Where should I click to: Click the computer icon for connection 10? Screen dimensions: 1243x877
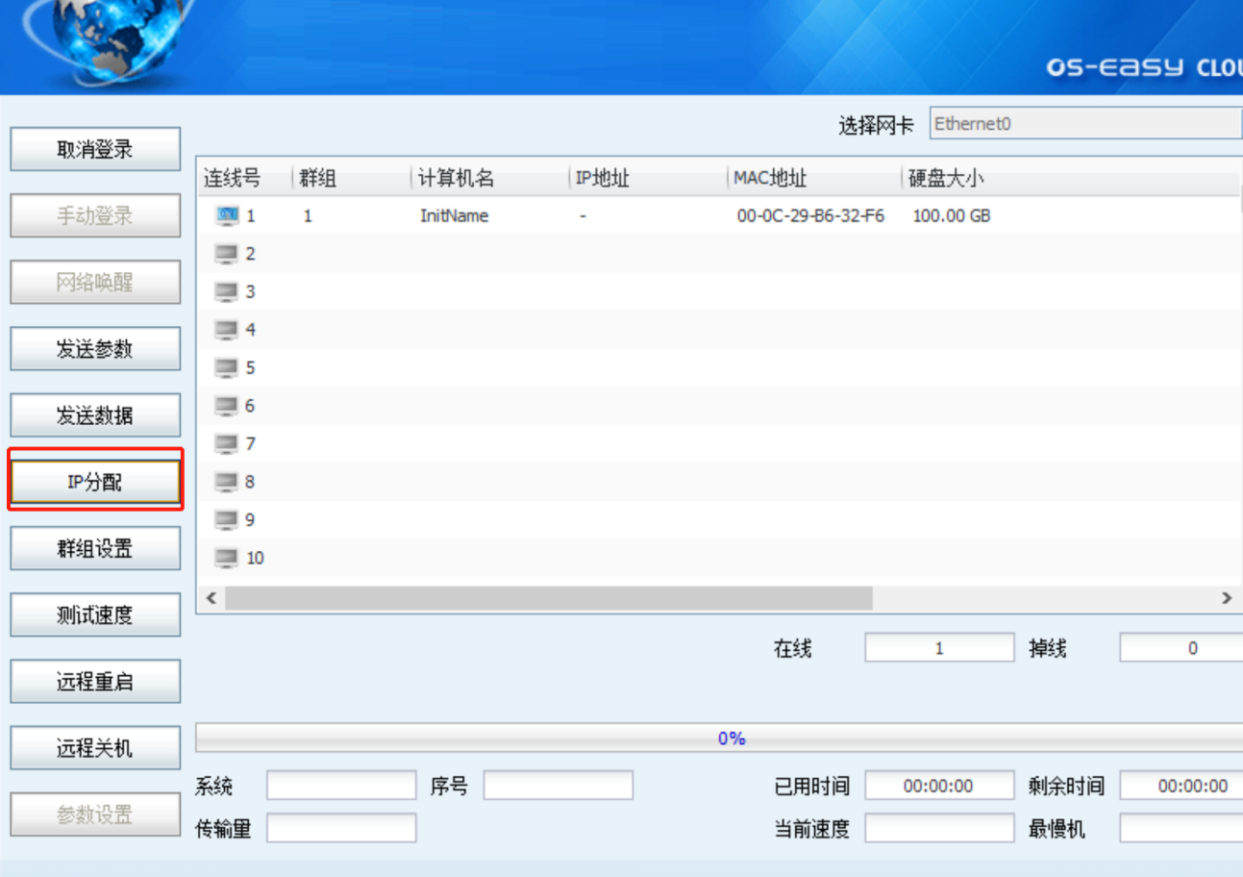[x=227, y=558]
